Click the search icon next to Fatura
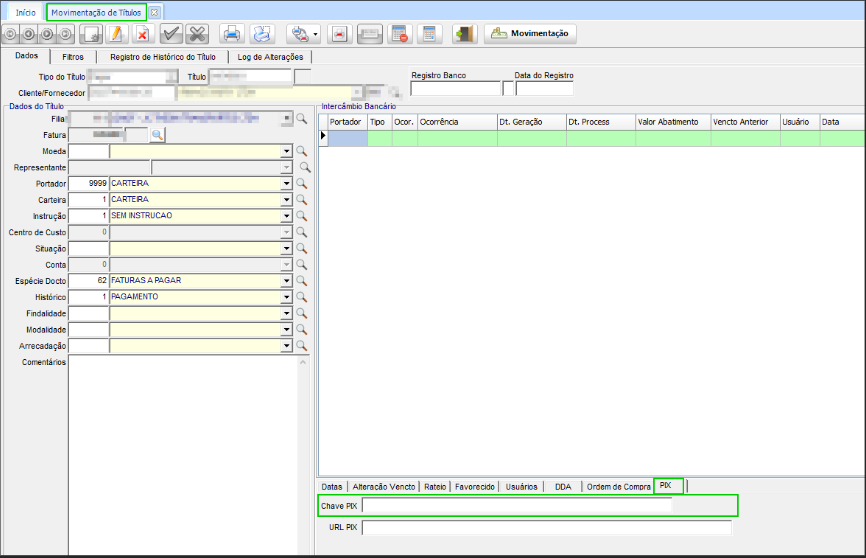This screenshot has height=558, width=866. click(158, 134)
